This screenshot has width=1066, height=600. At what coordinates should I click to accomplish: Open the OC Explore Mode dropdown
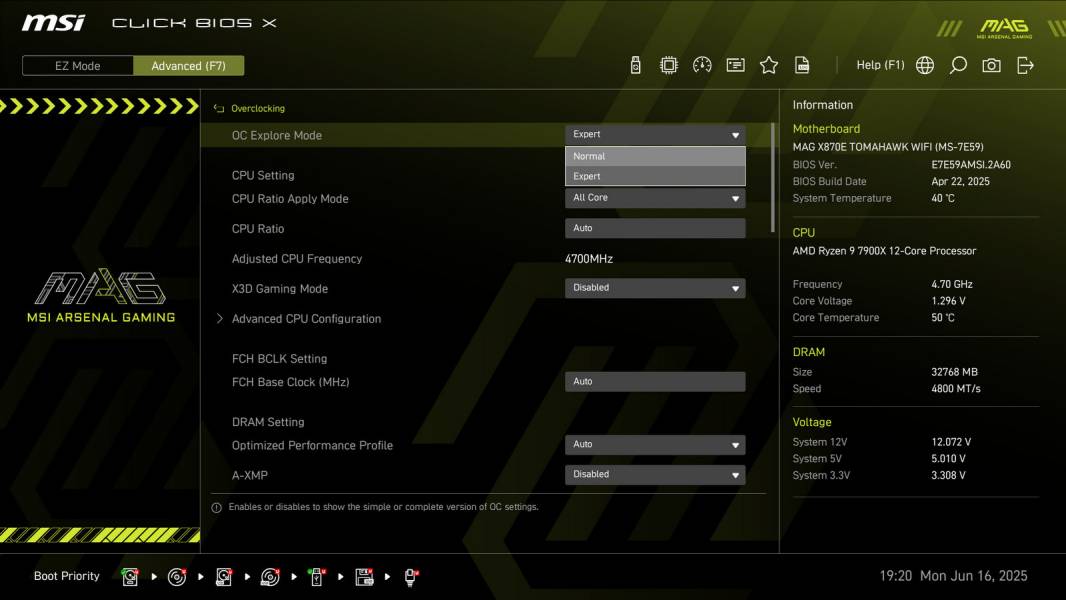(x=655, y=135)
